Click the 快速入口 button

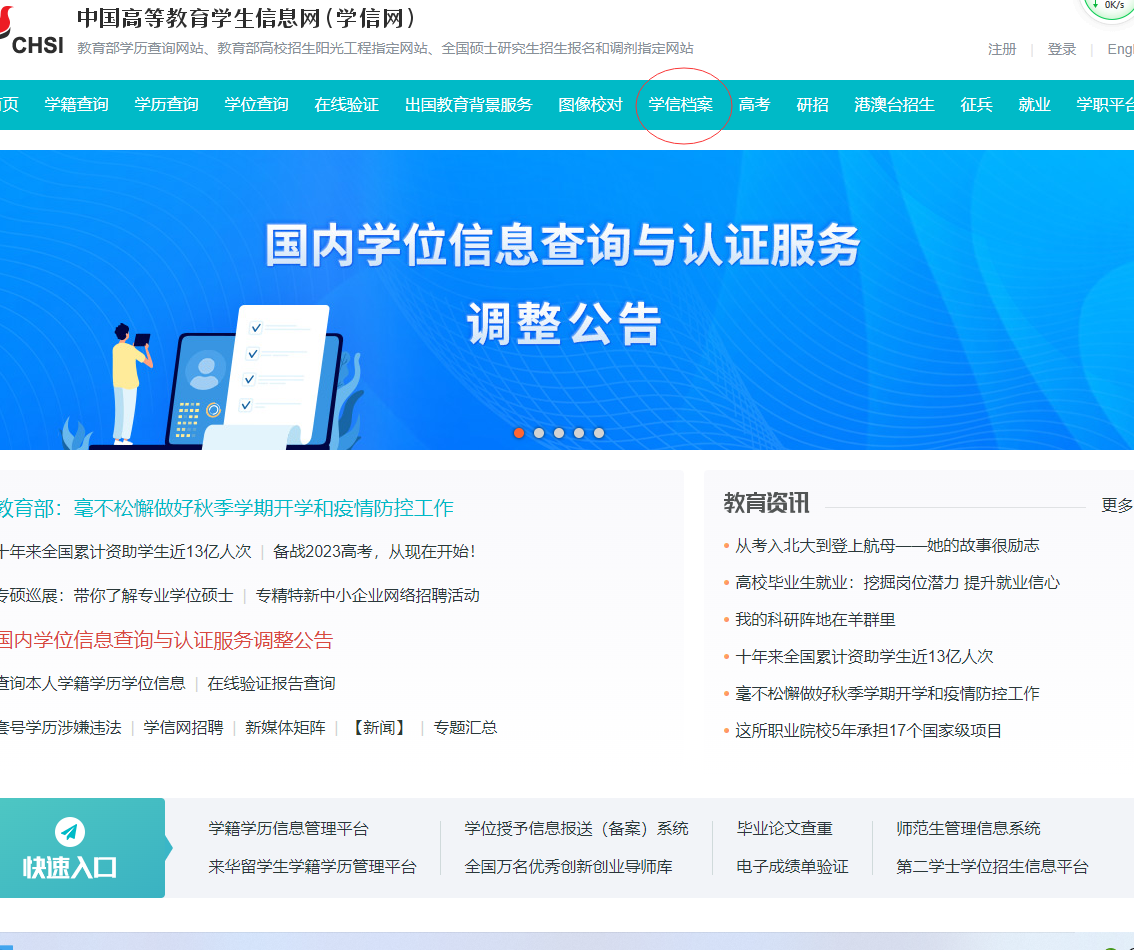point(82,848)
